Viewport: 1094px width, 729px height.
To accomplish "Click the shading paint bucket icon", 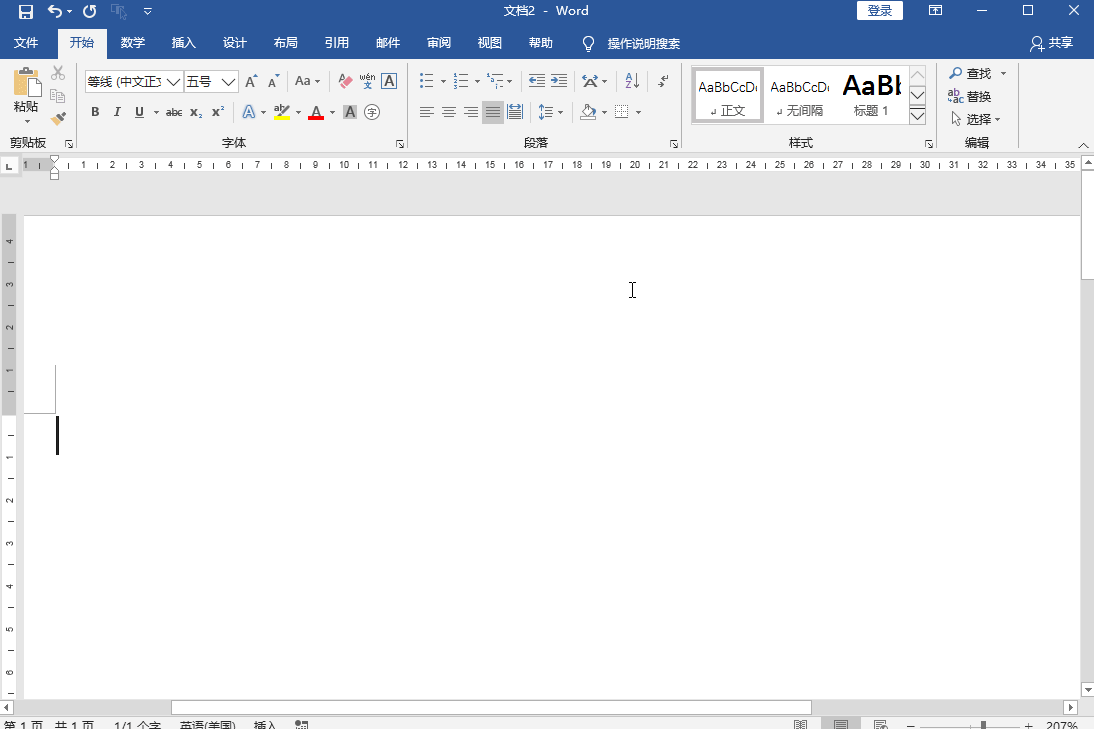I will (x=588, y=112).
